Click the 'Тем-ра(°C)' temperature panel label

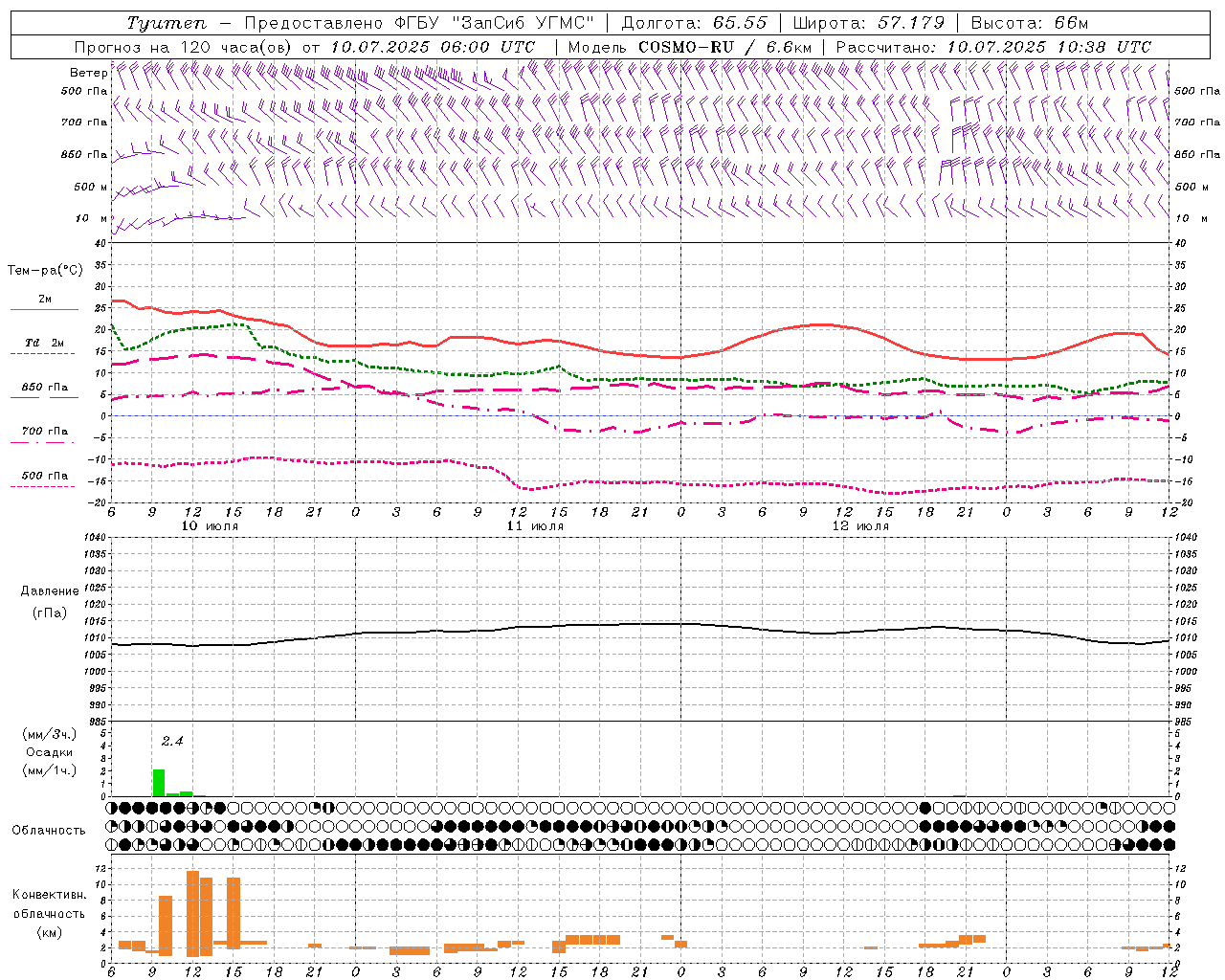coord(44,271)
